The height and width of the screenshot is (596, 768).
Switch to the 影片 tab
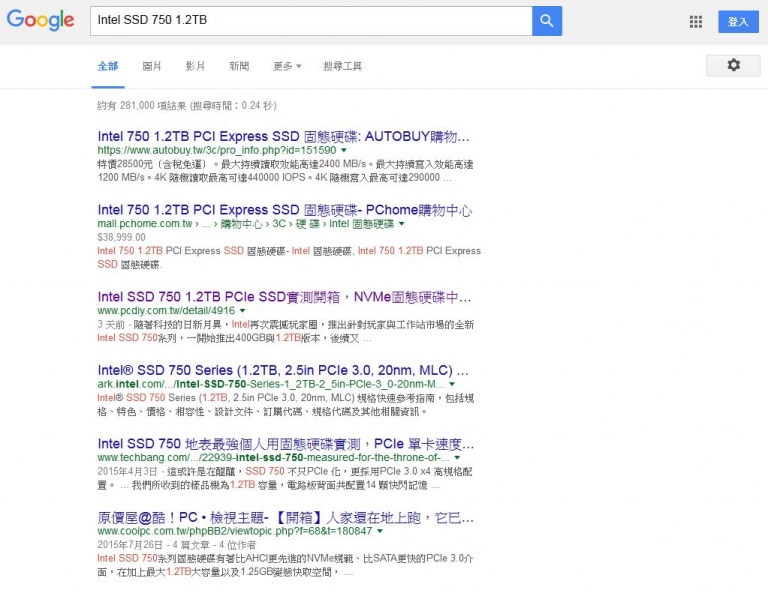click(x=195, y=66)
